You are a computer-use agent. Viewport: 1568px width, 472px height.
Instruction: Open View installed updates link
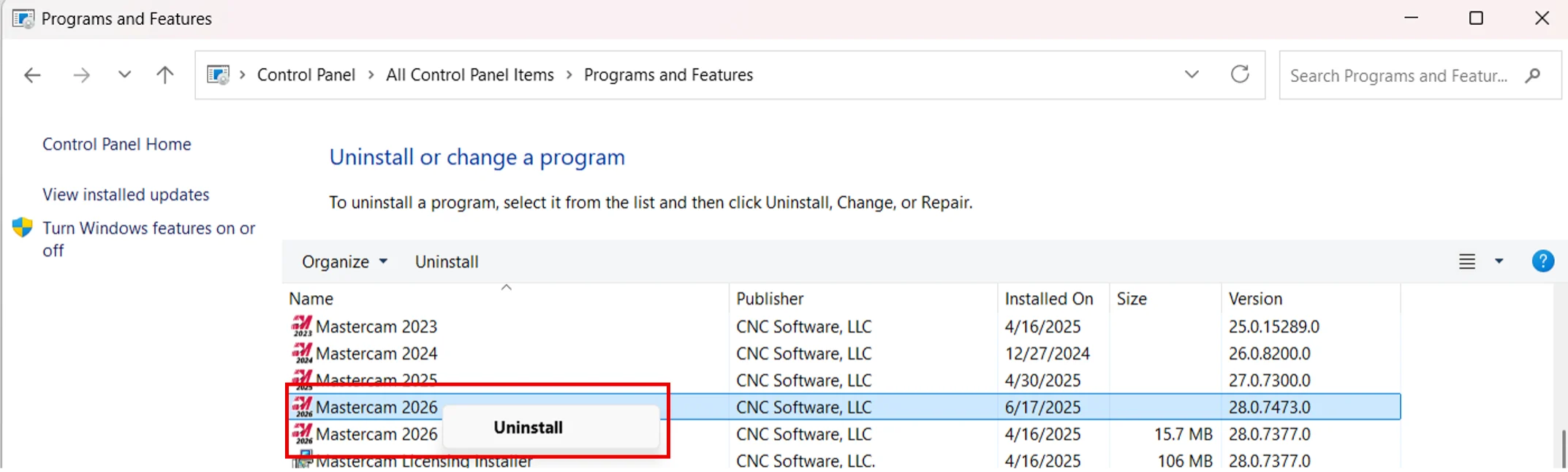pyautogui.click(x=126, y=194)
